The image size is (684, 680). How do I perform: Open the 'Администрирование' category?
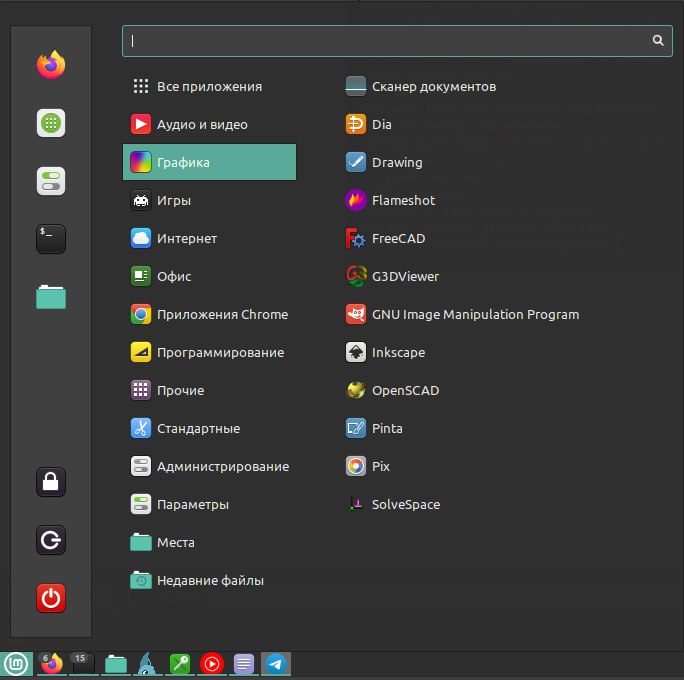[x=209, y=466]
